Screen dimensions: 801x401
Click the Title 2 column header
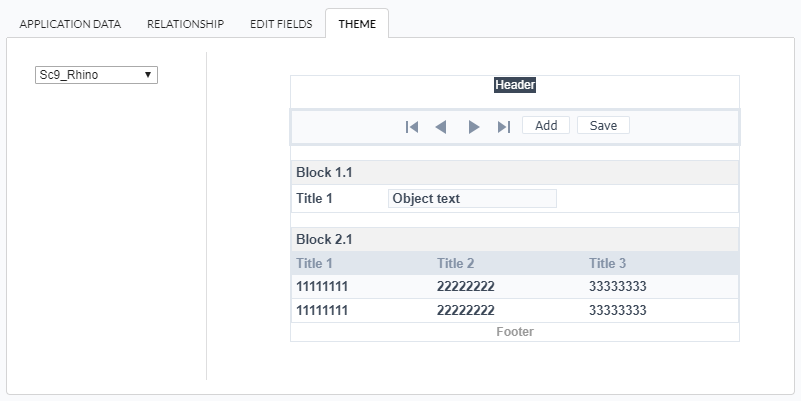pyautogui.click(x=455, y=264)
